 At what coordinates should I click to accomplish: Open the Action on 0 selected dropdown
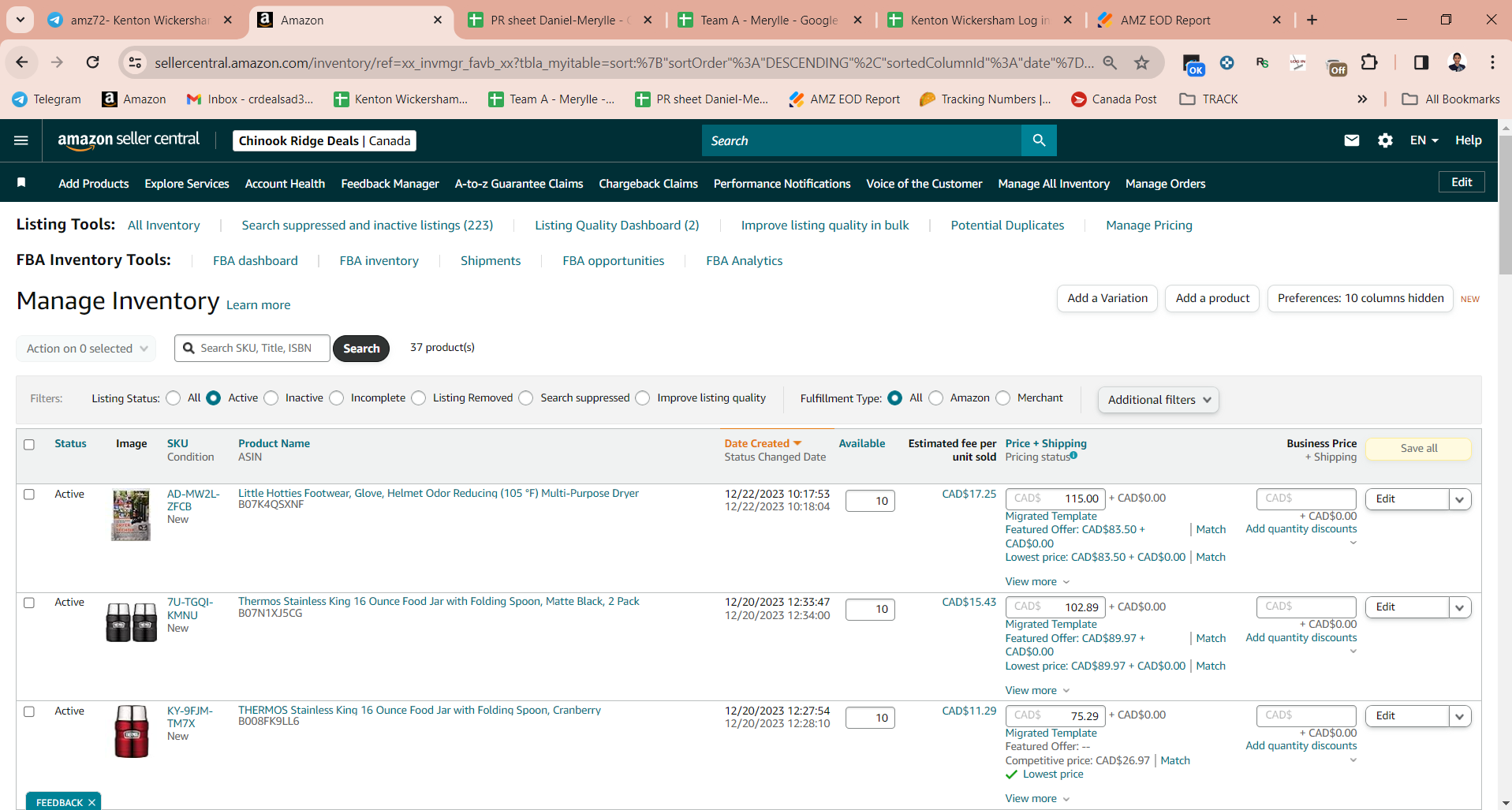pos(86,349)
